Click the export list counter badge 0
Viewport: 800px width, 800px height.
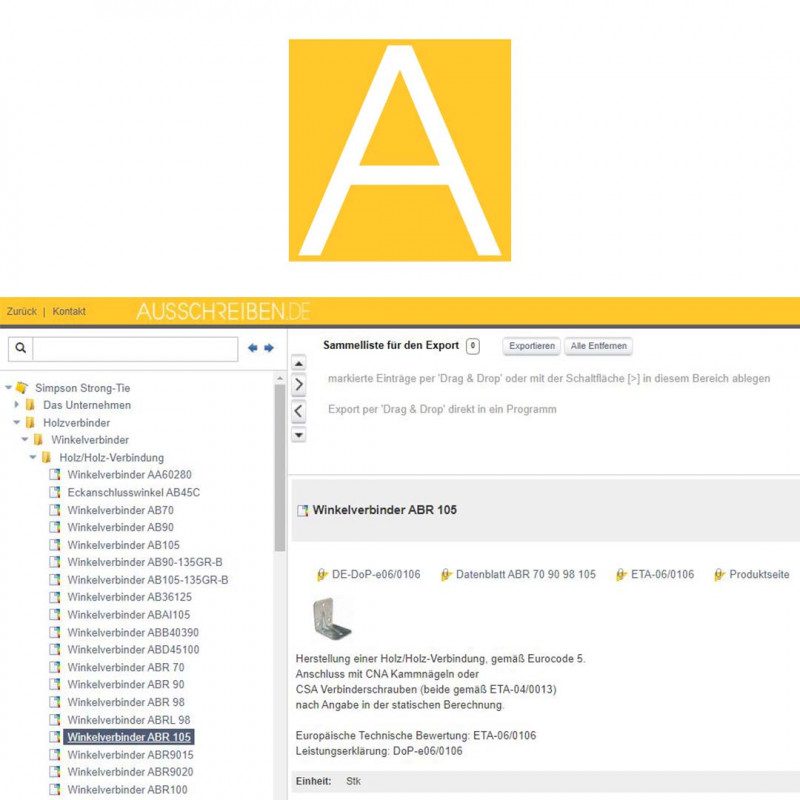click(x=472, y=346)
